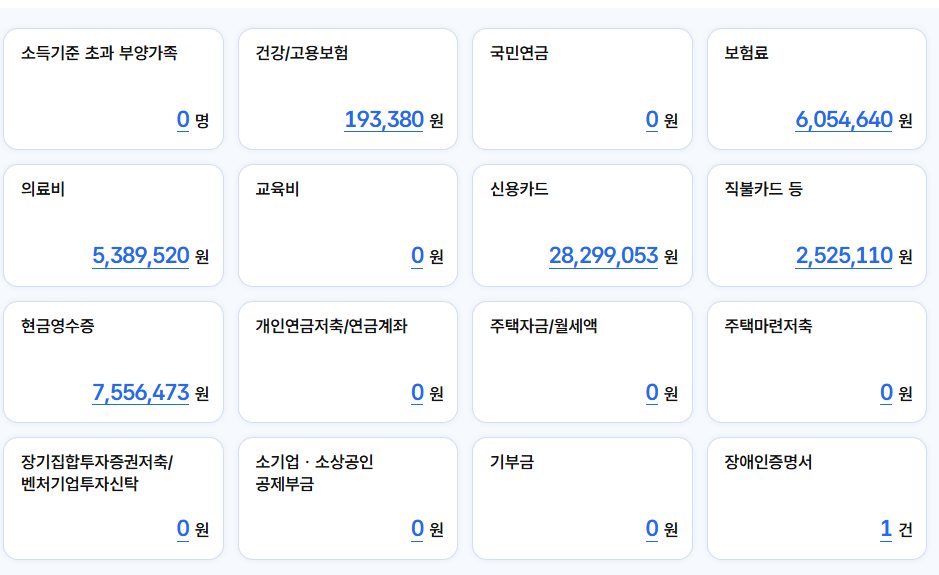Select the 주택마련저축 amount link
939x575 pixels.
[x=886, y=392]
